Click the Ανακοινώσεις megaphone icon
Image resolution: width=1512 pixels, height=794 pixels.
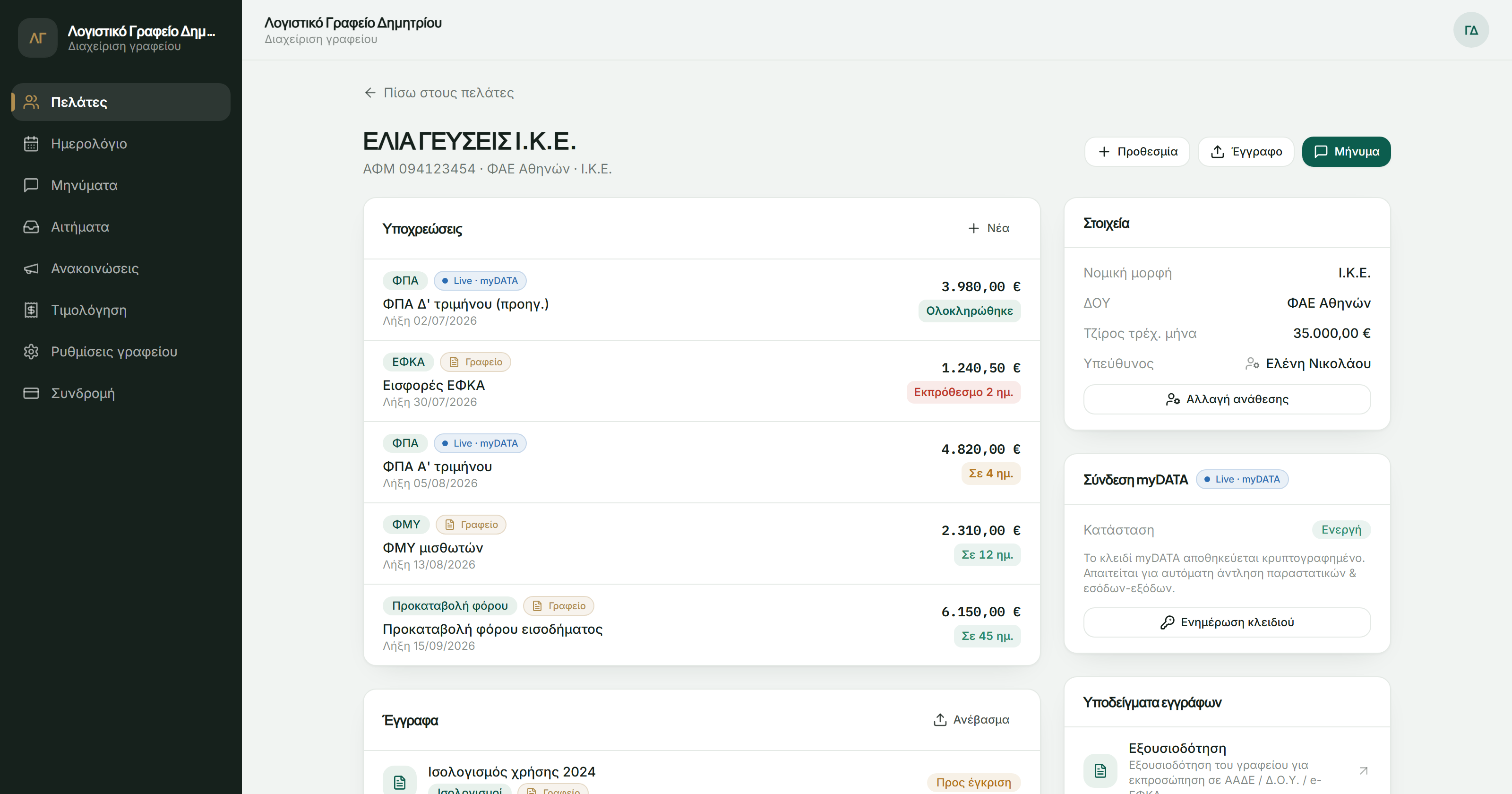pos(31,268)
